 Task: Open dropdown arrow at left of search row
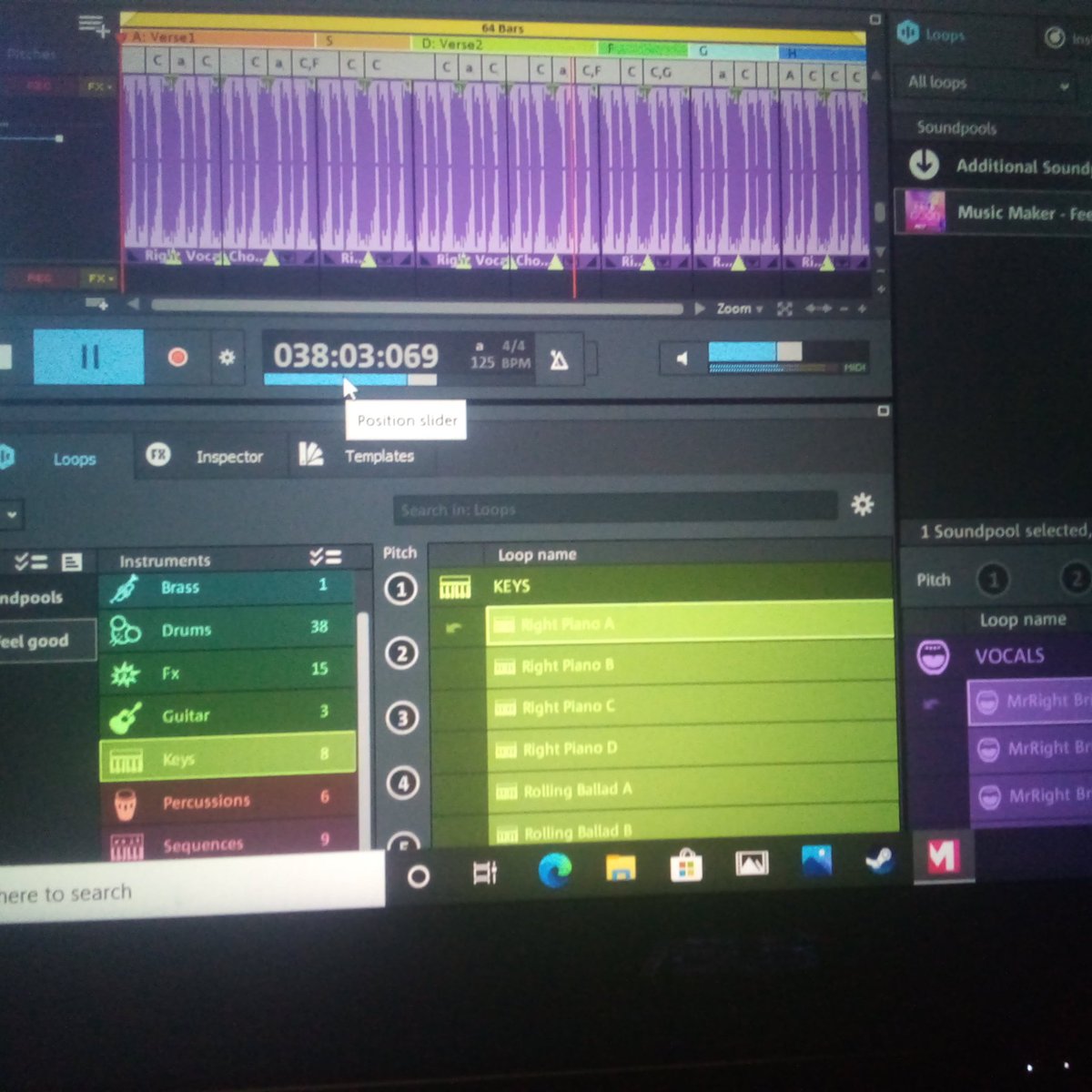[11, 514]
